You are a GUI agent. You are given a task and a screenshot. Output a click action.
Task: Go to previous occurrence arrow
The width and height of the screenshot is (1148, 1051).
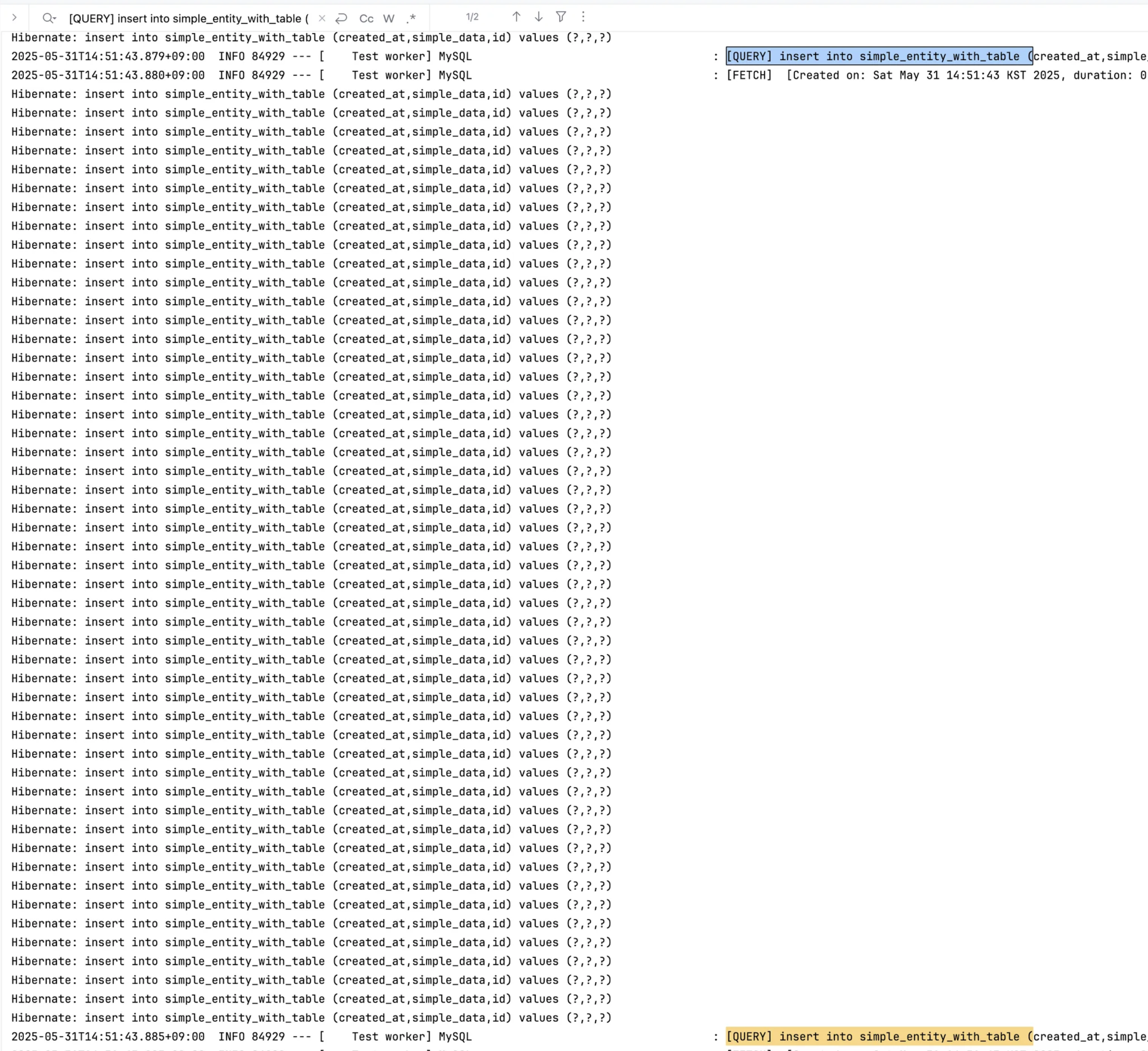point(516,17)
